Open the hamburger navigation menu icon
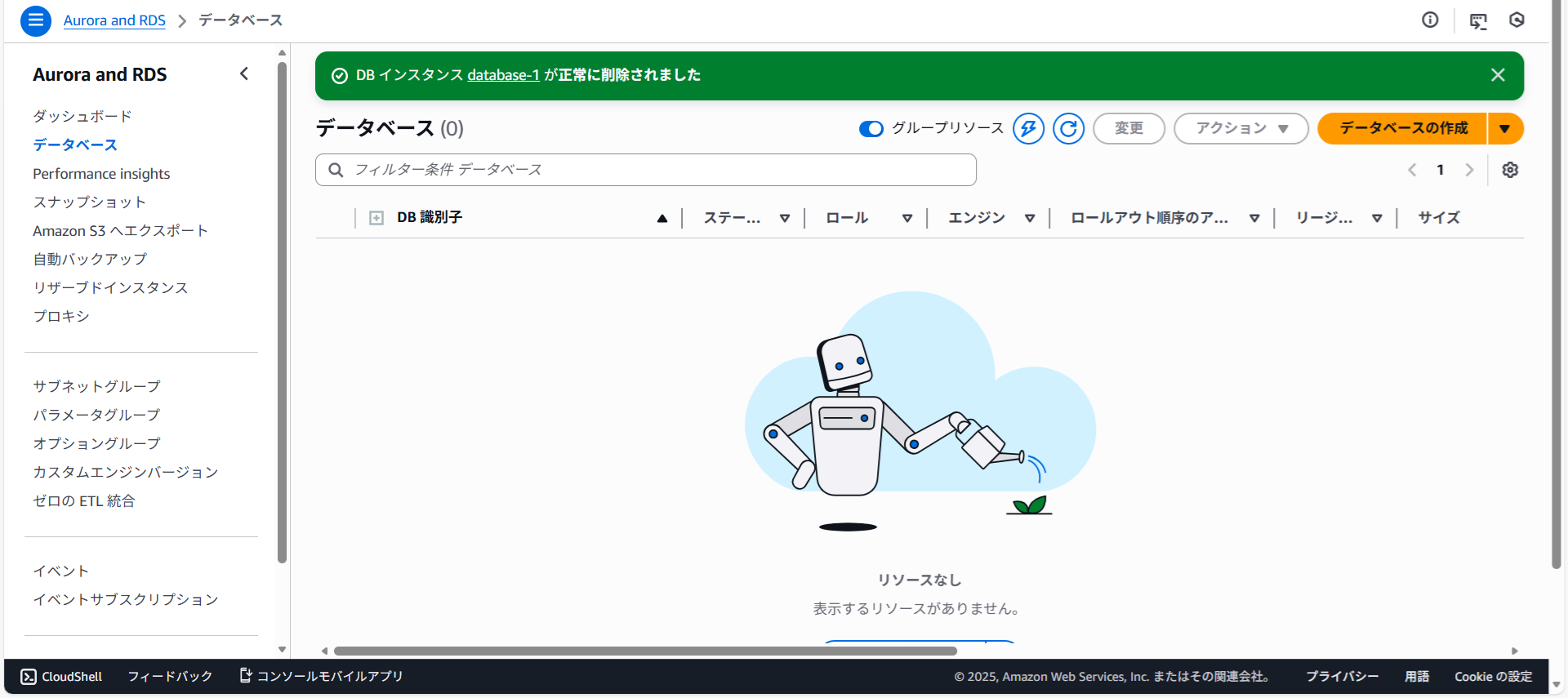This screenshot has height=698, width=1568. 35,20
